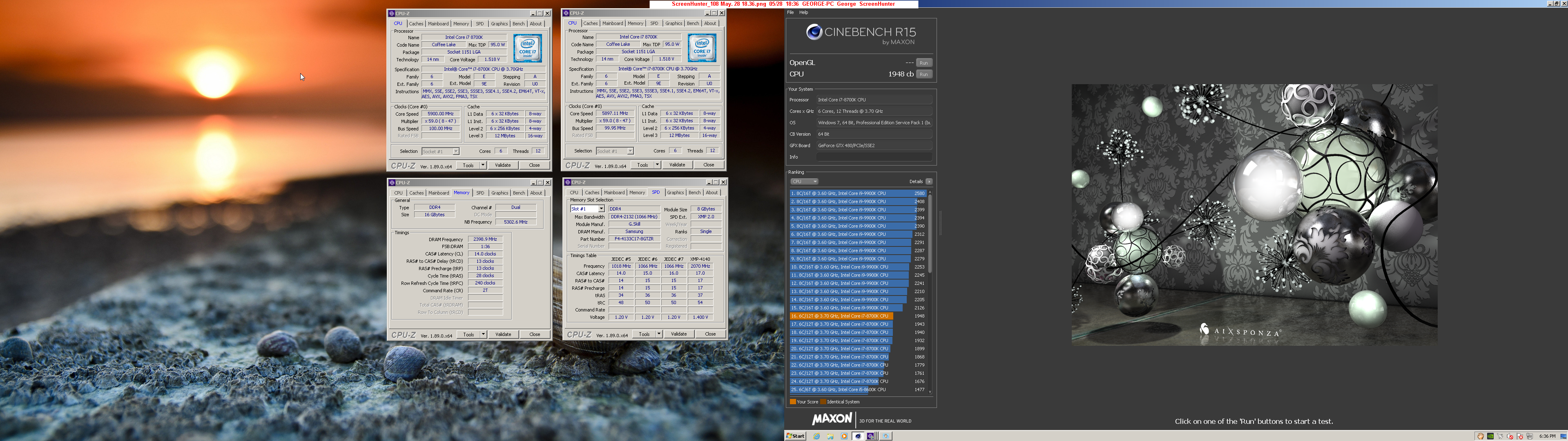Click the hand-shaped tray icon
The width and height of the screenshot is (1568, 441).
pyautogui.click(x=1481, y=436)
